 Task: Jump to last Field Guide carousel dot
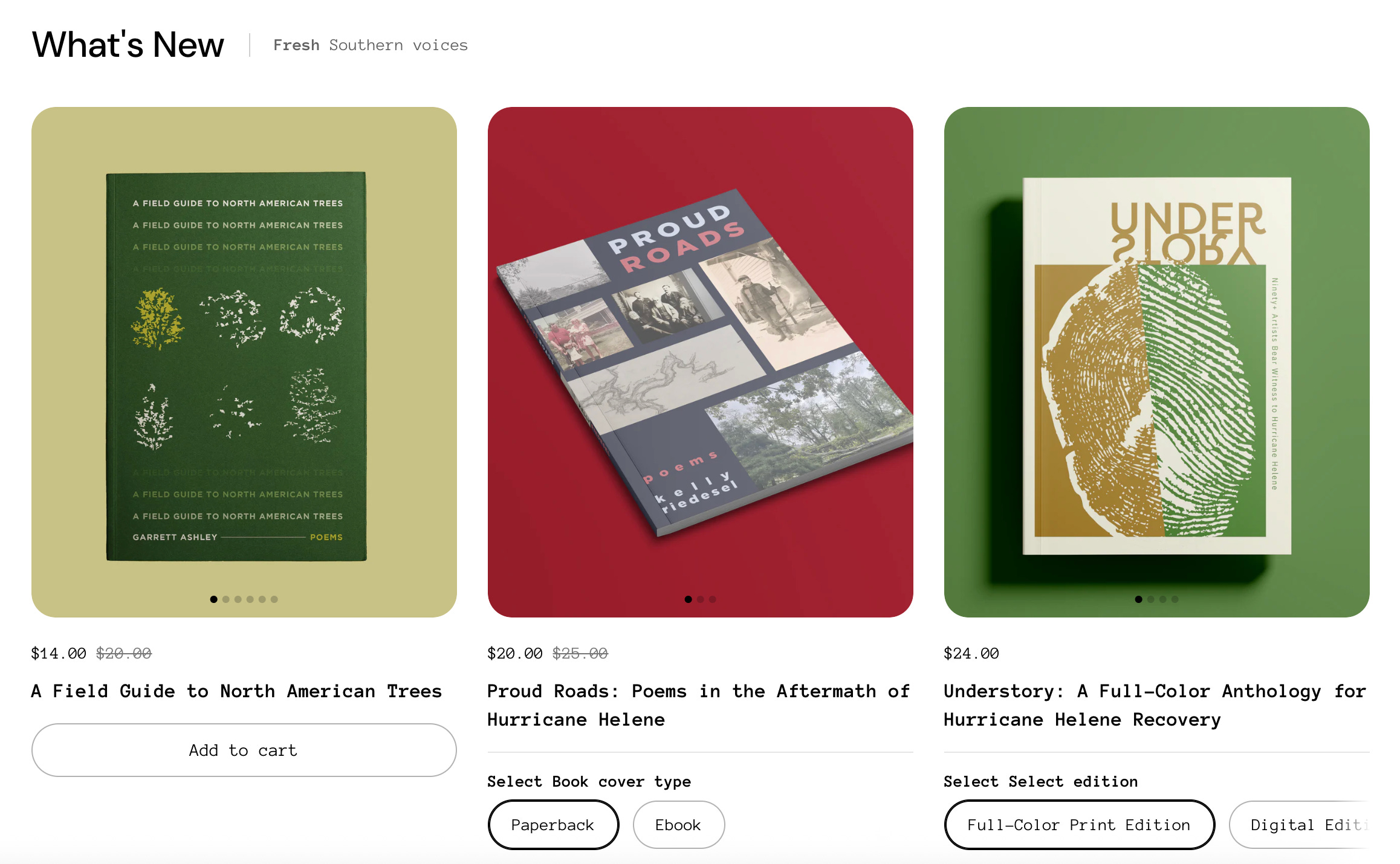(x=274, y=599)
